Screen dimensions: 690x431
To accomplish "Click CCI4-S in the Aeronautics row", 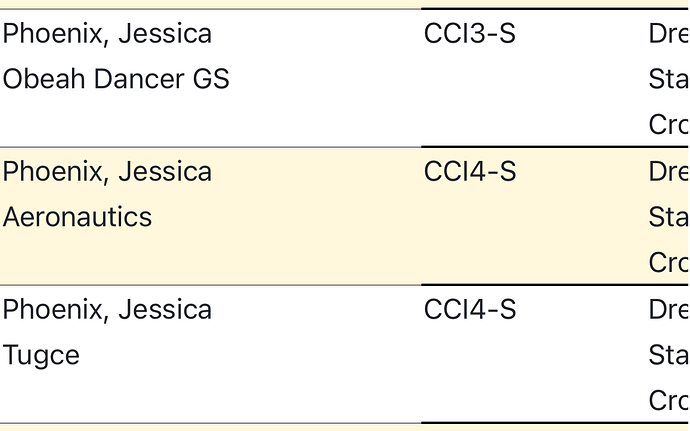I will pyautogui.click(x=470, y=171).
